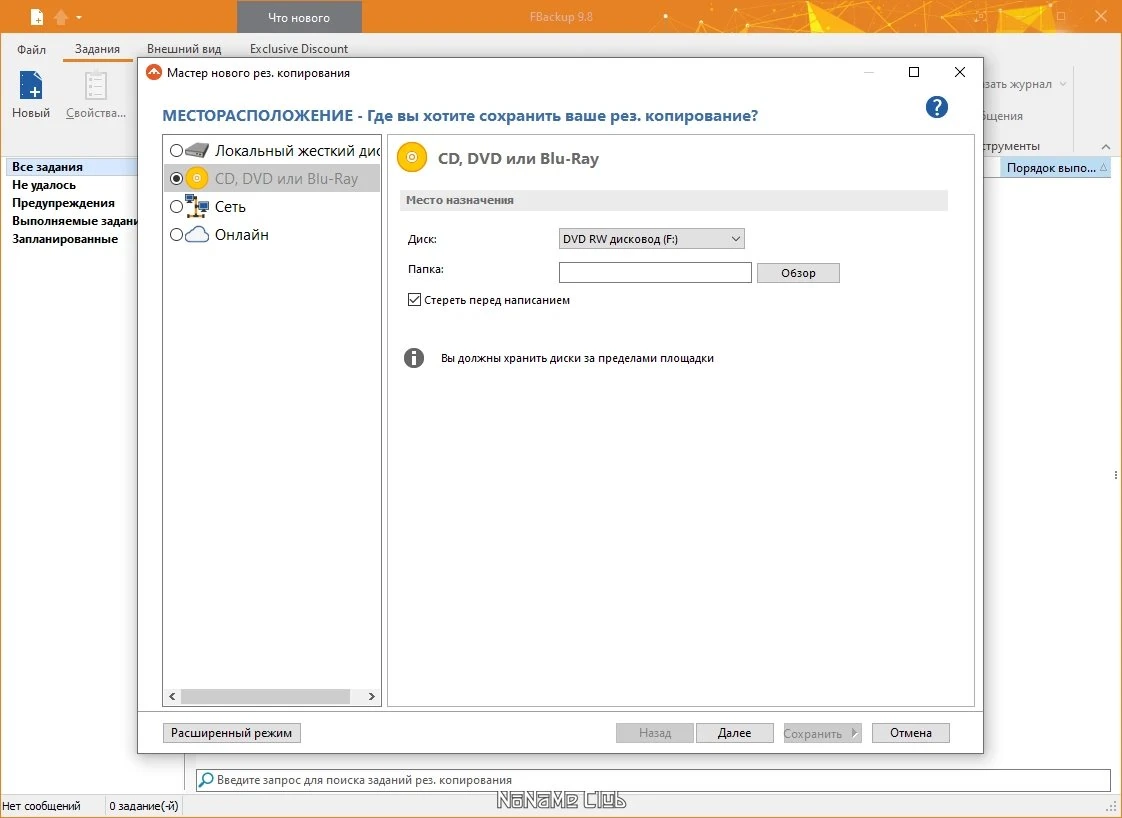This screenshot has width=1122, height=818.
Task: Click the Online cloud icon
Action: tap(197, 235)
